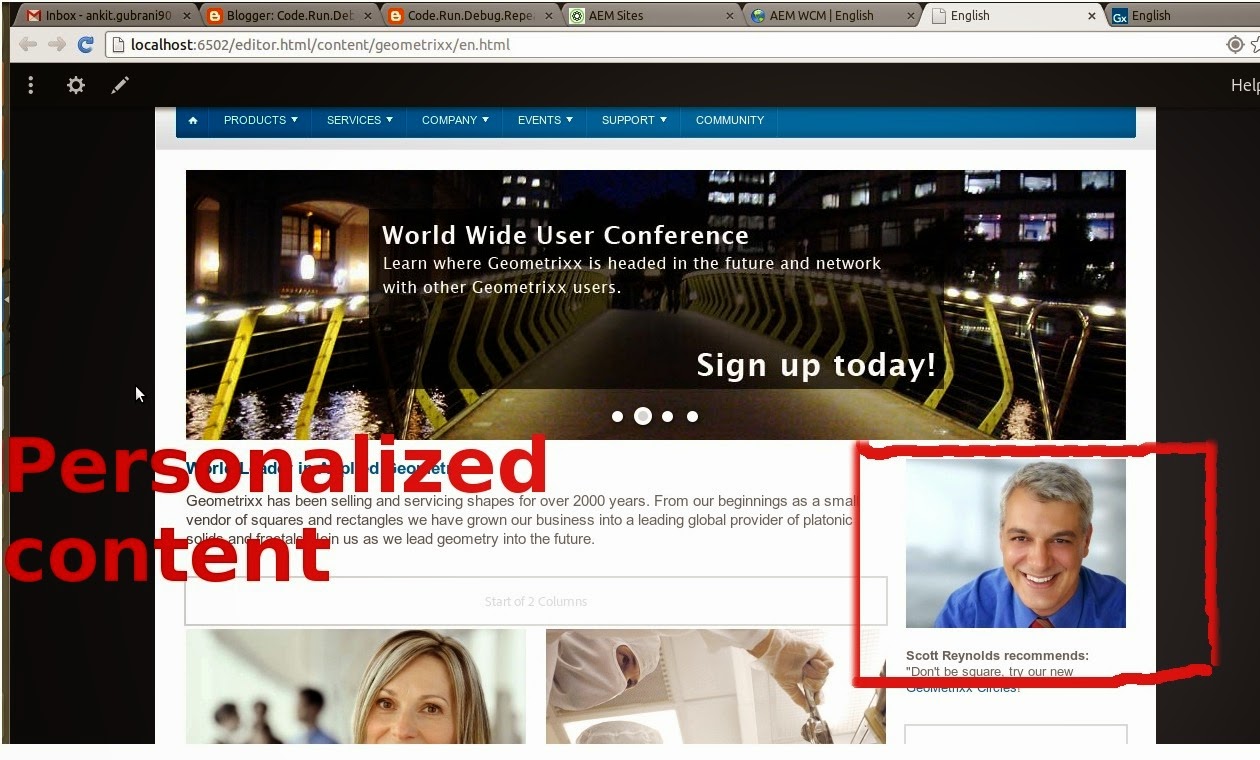
Task: Click the browser back arrow
Action: coord(28,44)
